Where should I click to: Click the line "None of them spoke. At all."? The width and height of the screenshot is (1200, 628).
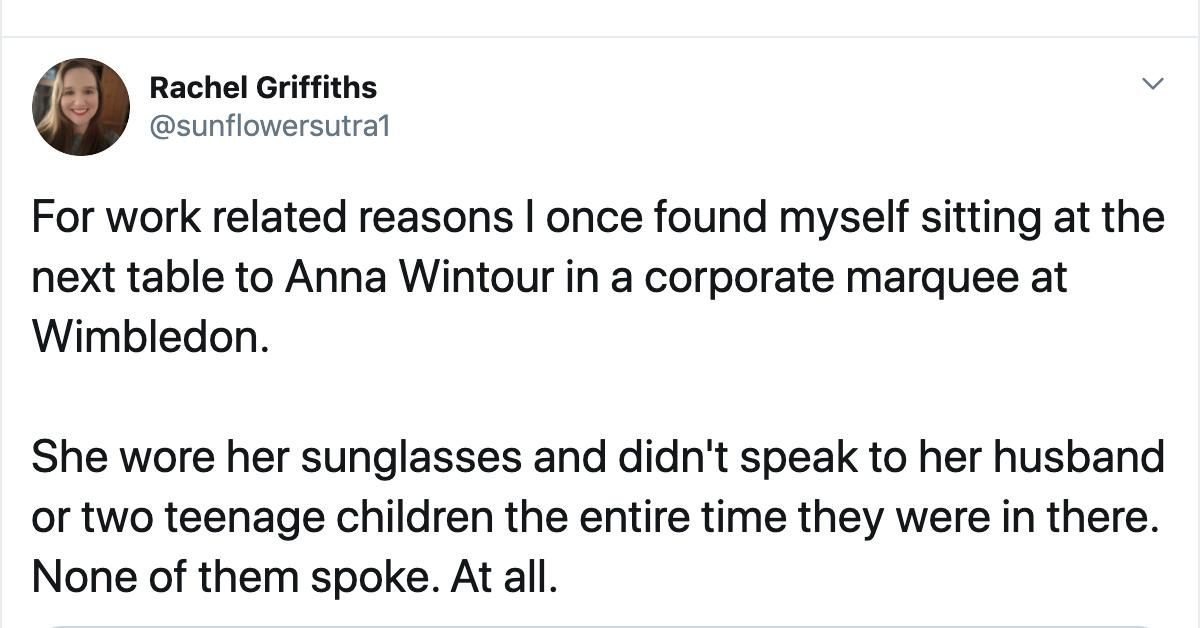[292, 578]
